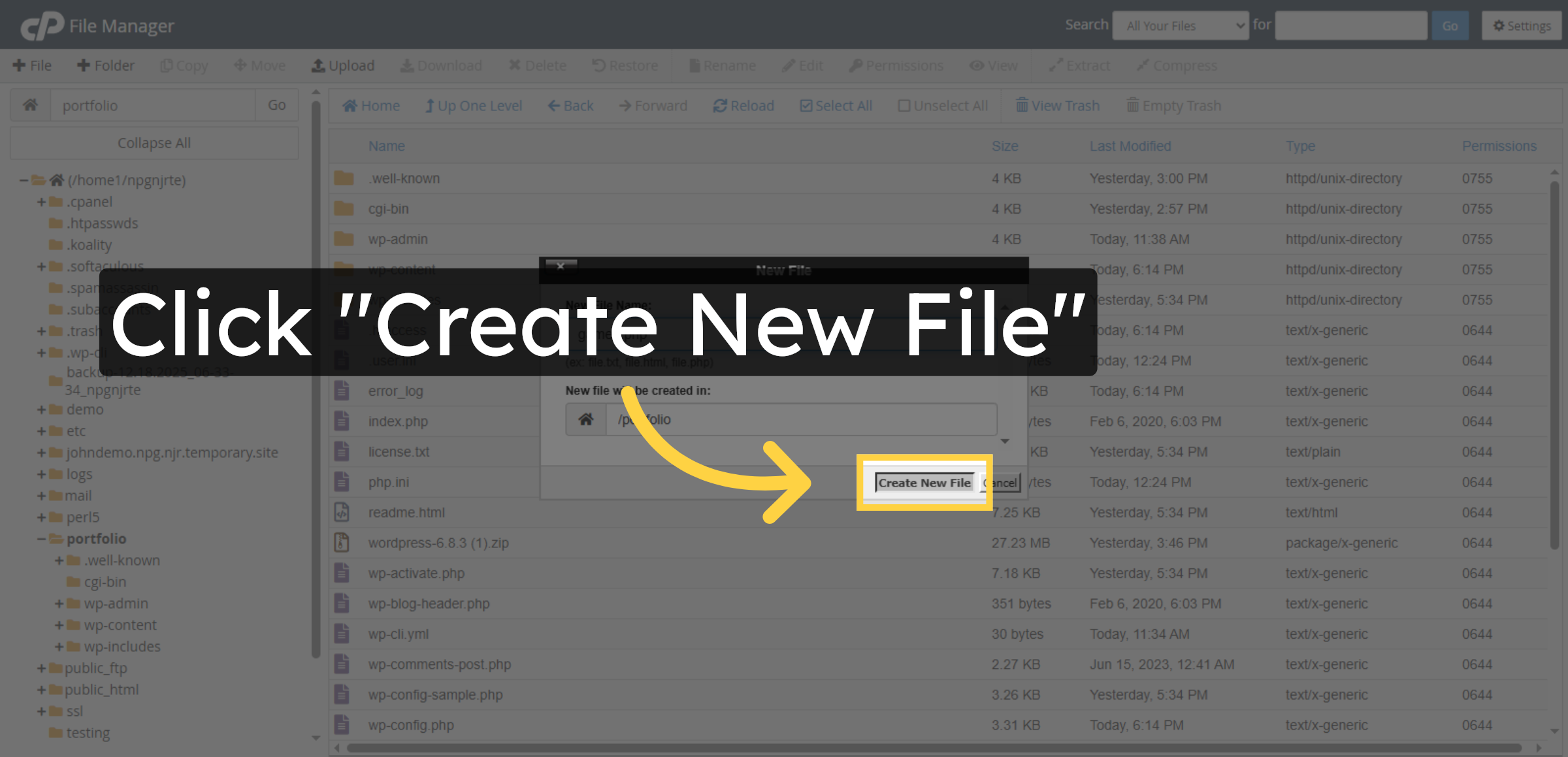The width and height of the screenshot is (1568, 757).
Task: Click the file path input showing portfolio
Action: (154, 105)
